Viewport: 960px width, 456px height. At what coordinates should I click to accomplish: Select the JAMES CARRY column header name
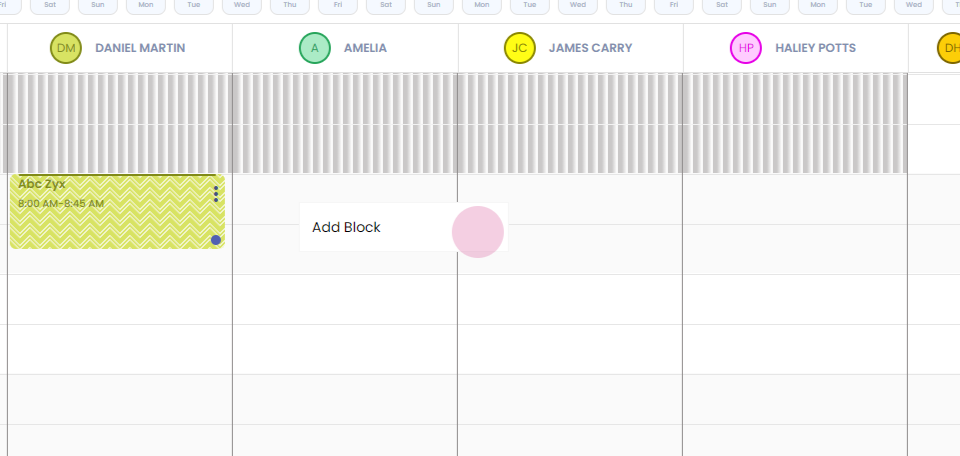(x=591, y=48)
